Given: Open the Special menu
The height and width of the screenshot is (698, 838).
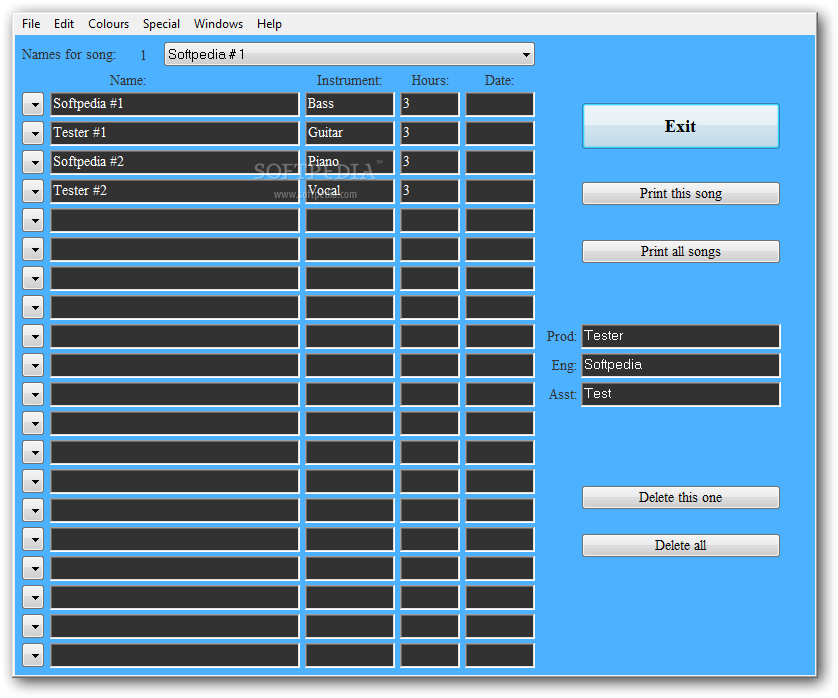Looking at the screenshot, I should (x=161, y=24).
